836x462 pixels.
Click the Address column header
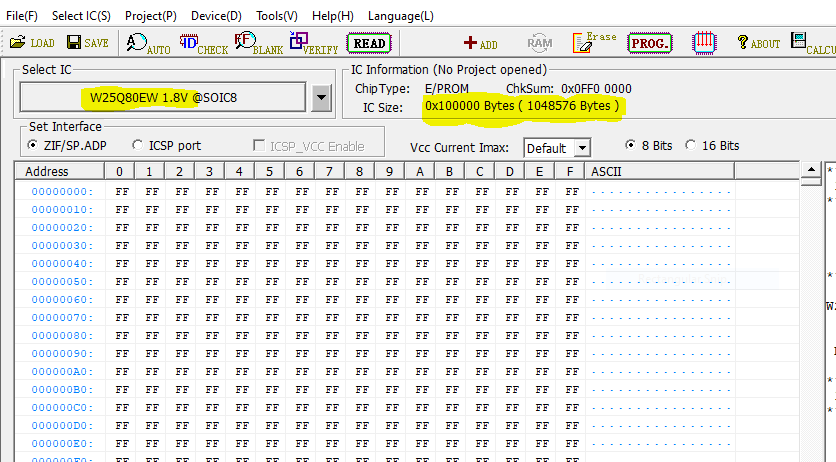pos(59,172)
